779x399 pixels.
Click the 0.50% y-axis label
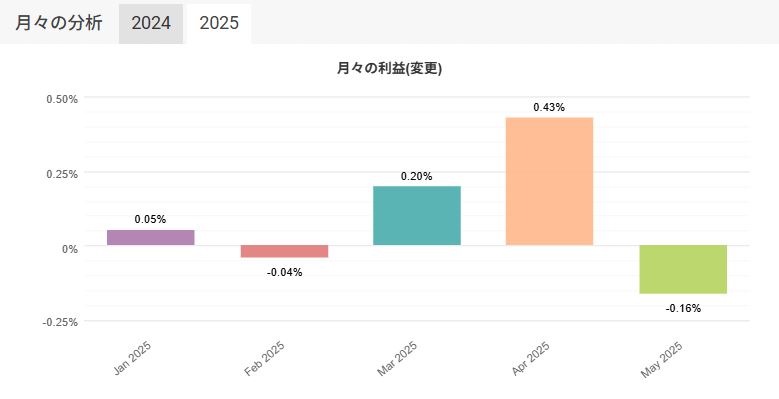pos(62,99)
